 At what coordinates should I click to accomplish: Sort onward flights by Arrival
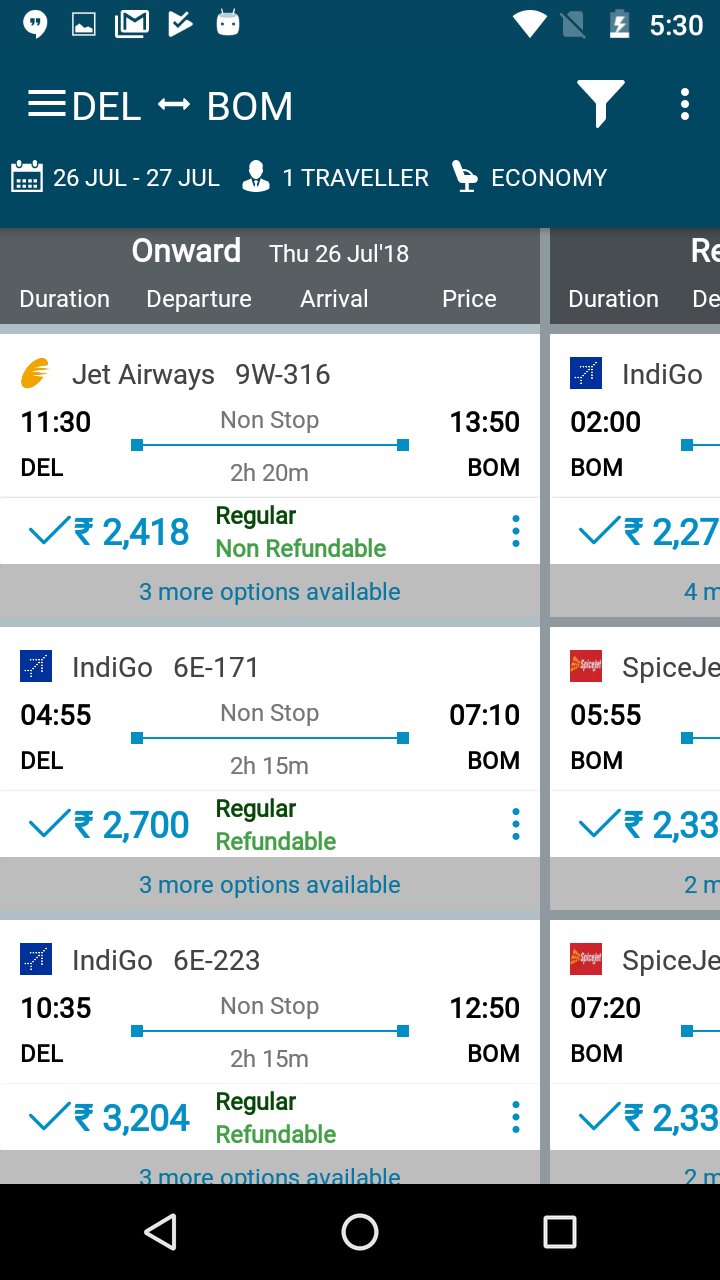pos(334,299)
